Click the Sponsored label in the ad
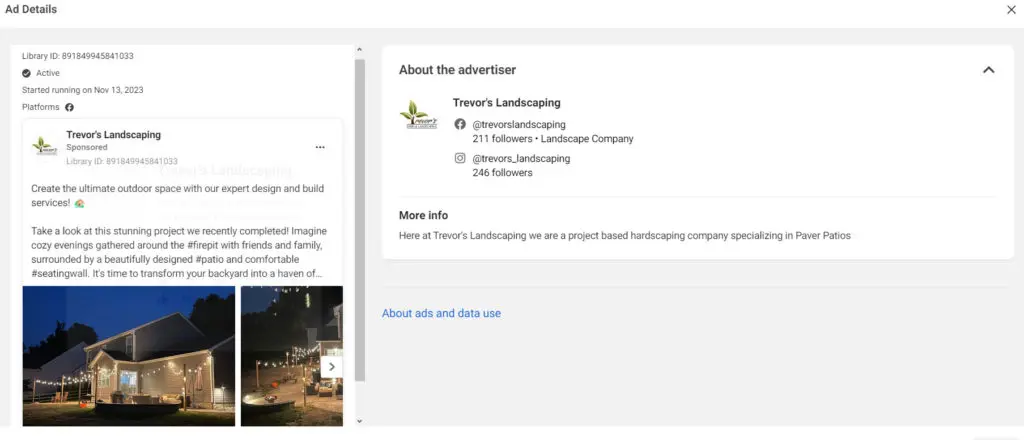1024x440 pixels. [x=87, y=148]
